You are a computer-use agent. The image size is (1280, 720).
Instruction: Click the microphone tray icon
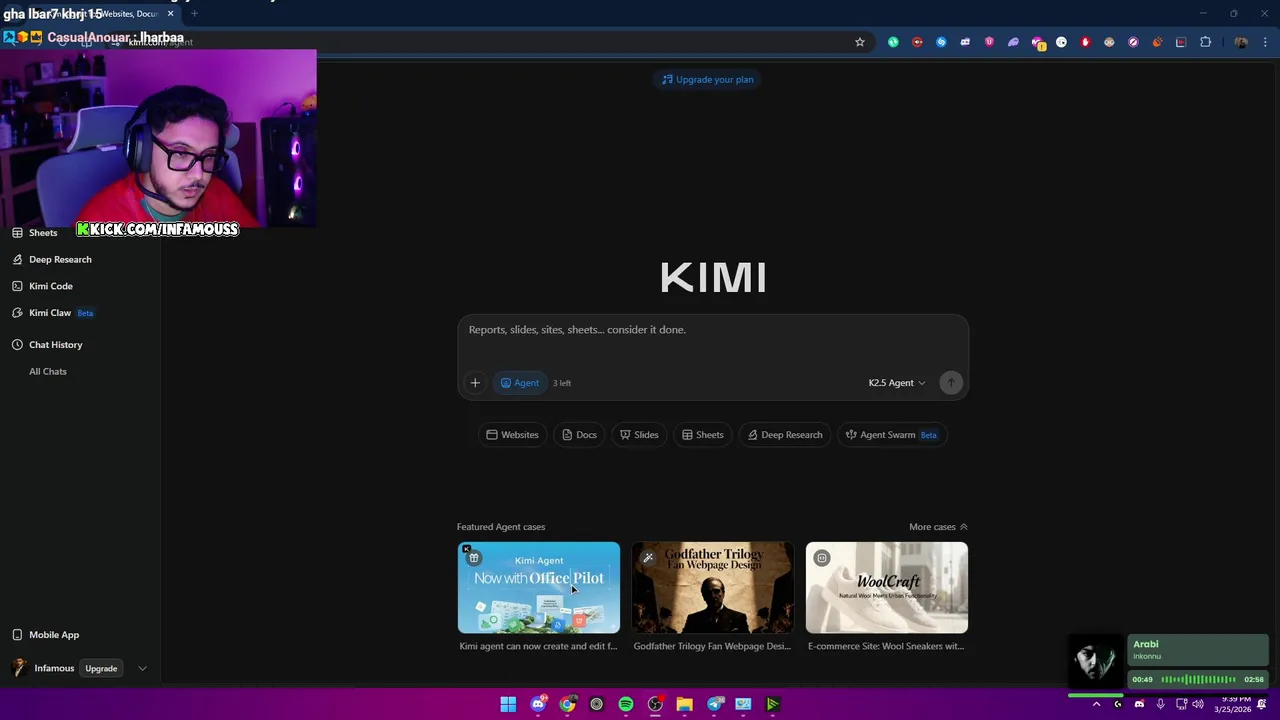tap(1160, 704)
